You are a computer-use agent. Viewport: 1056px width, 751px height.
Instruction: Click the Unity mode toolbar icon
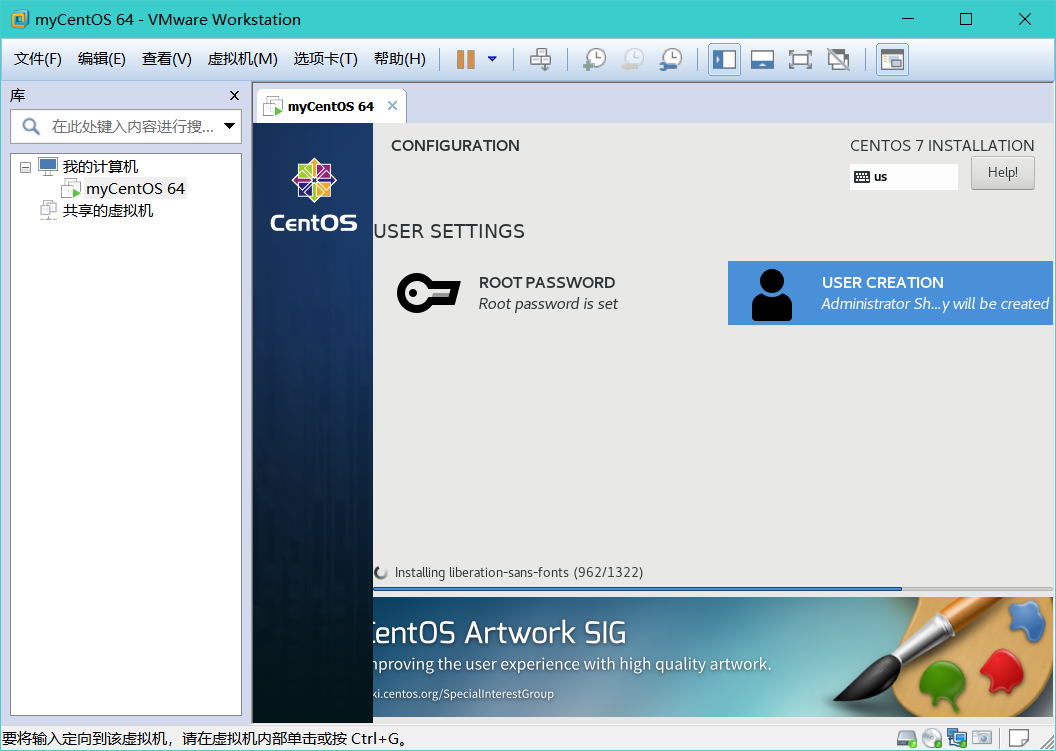[x=838, y=59]
